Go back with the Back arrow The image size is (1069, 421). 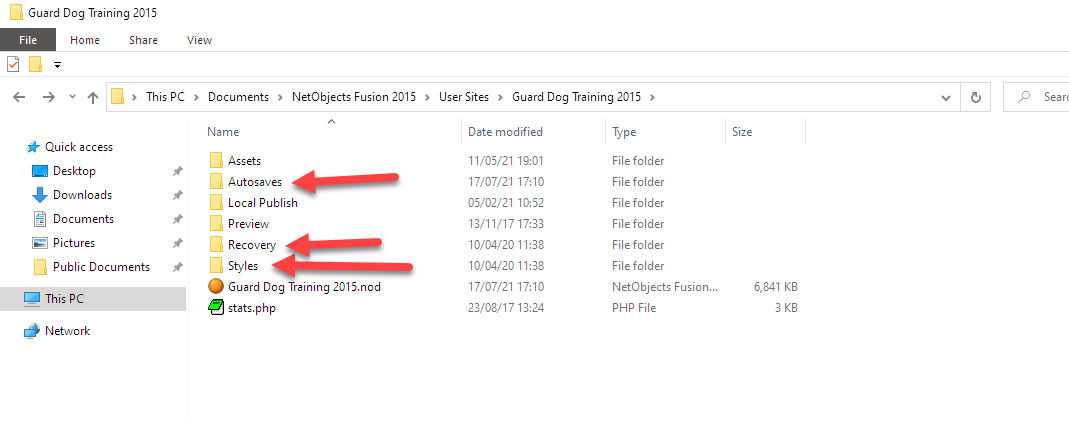pos(20,97)
